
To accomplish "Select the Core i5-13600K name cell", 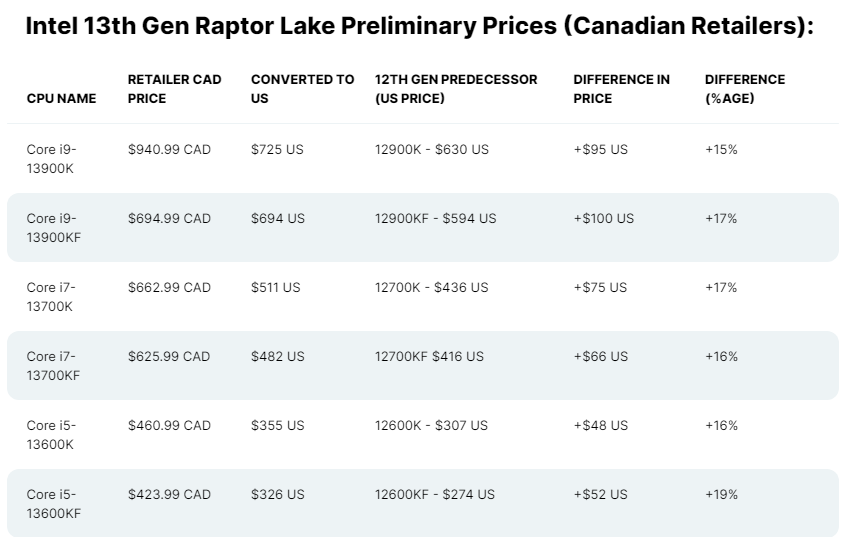I will [x=52, y=435].
